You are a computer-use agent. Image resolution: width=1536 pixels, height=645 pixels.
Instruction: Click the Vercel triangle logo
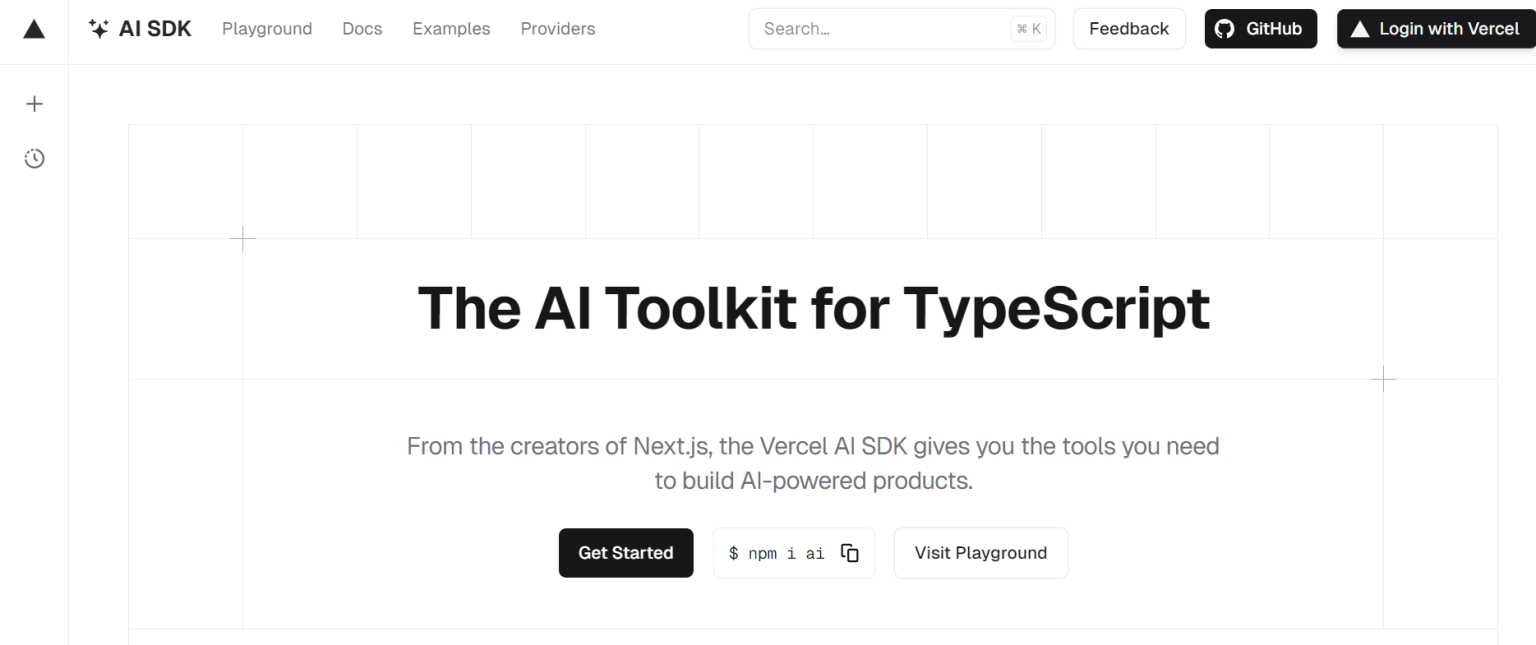tap(34, 28)
